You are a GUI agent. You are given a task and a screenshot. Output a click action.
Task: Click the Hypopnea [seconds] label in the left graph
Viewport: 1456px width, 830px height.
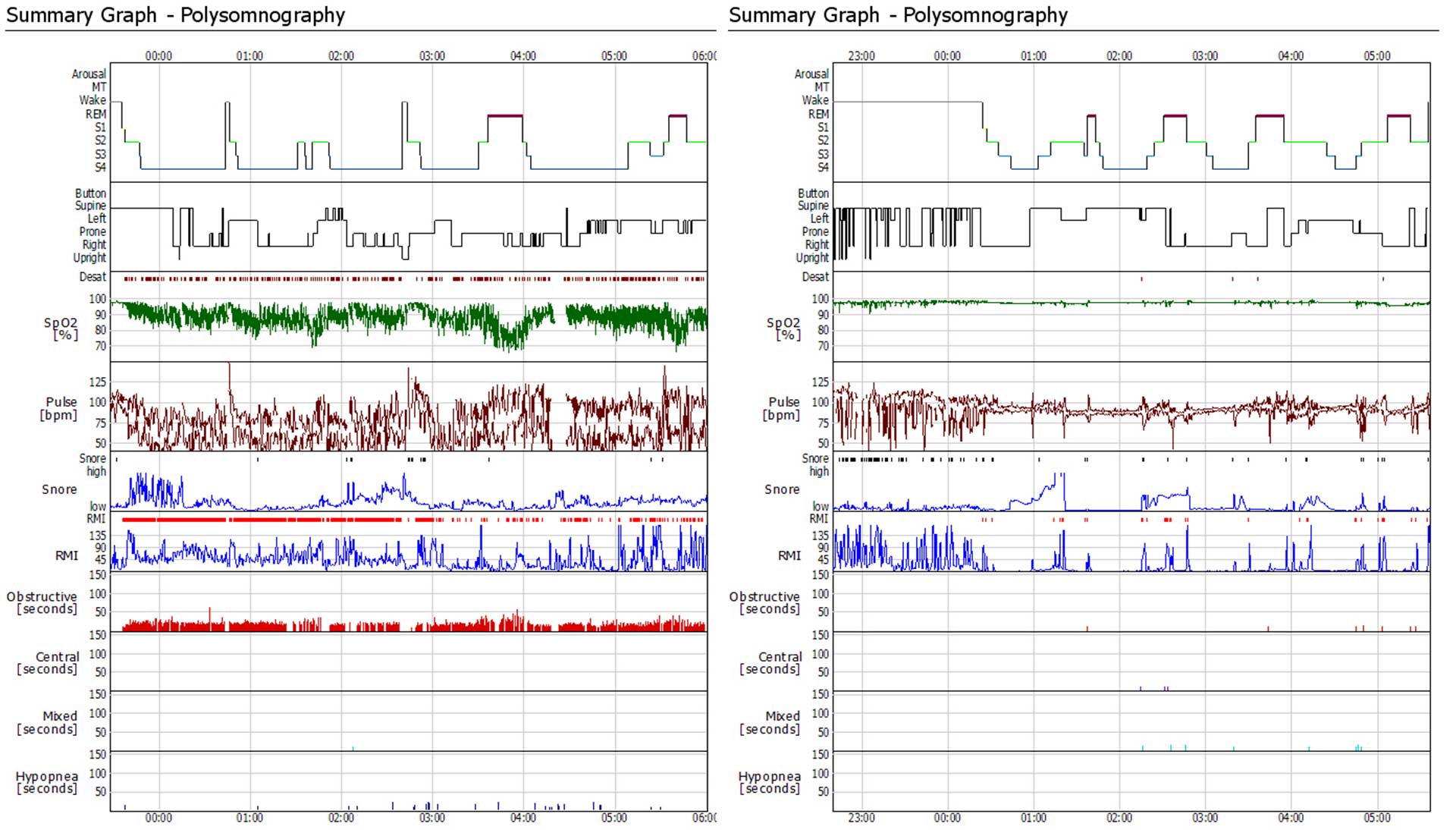click(47, 782)
